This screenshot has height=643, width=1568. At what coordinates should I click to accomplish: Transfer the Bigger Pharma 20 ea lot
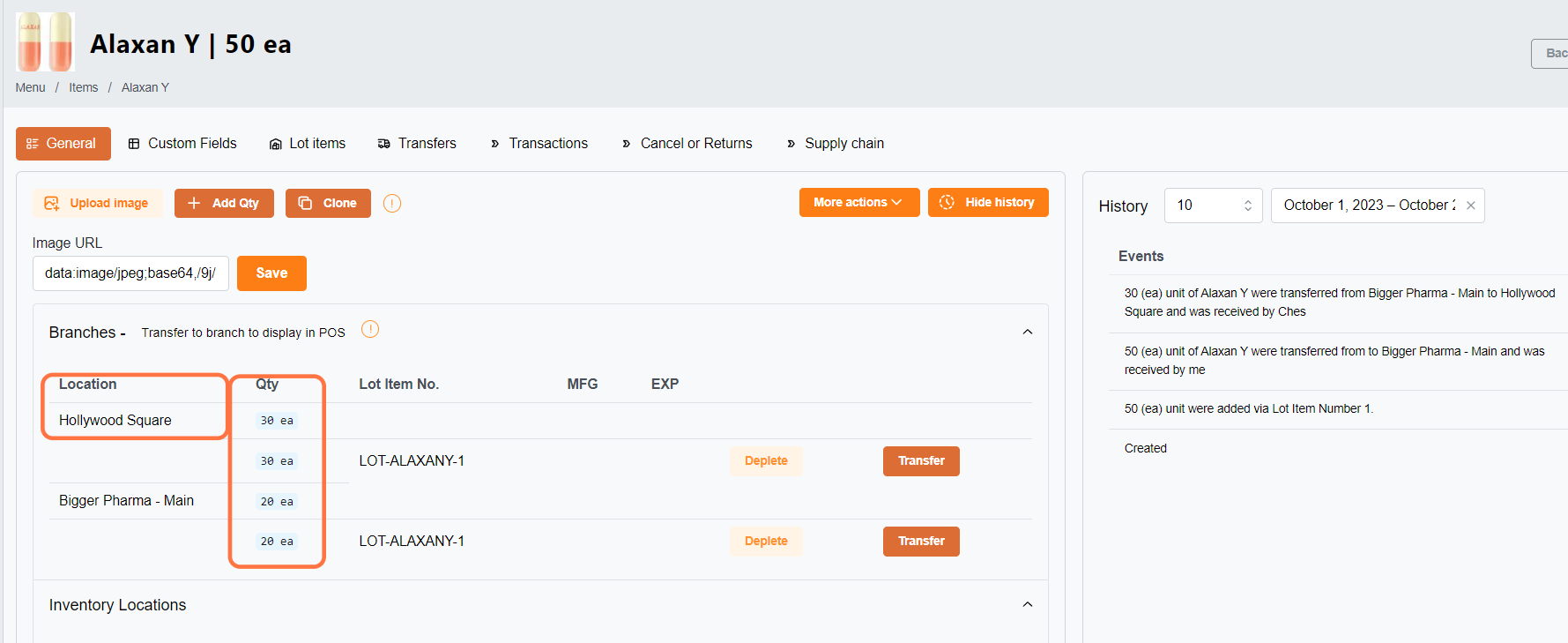tap(921, 542)
